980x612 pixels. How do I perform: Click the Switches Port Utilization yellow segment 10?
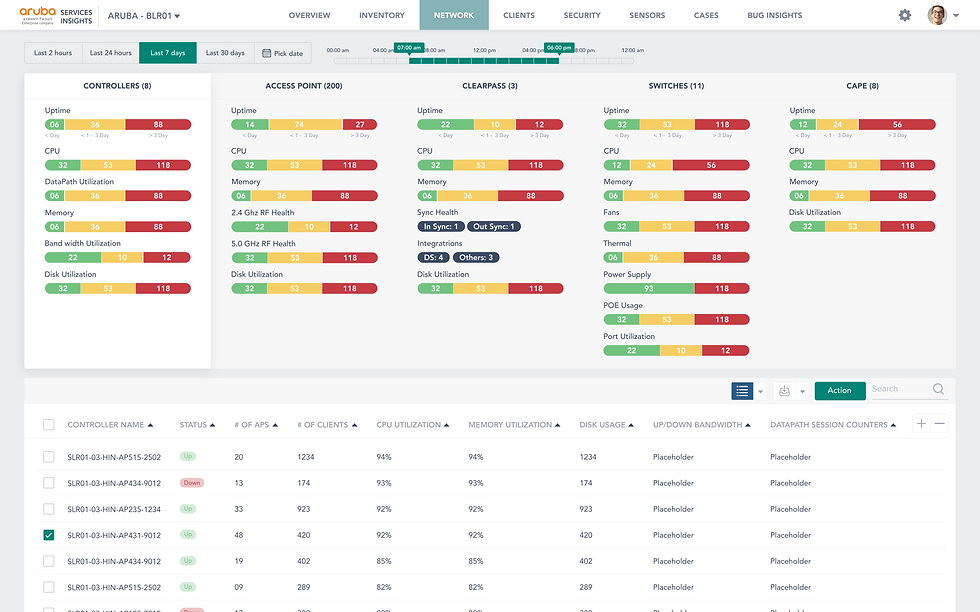(681, 350)
